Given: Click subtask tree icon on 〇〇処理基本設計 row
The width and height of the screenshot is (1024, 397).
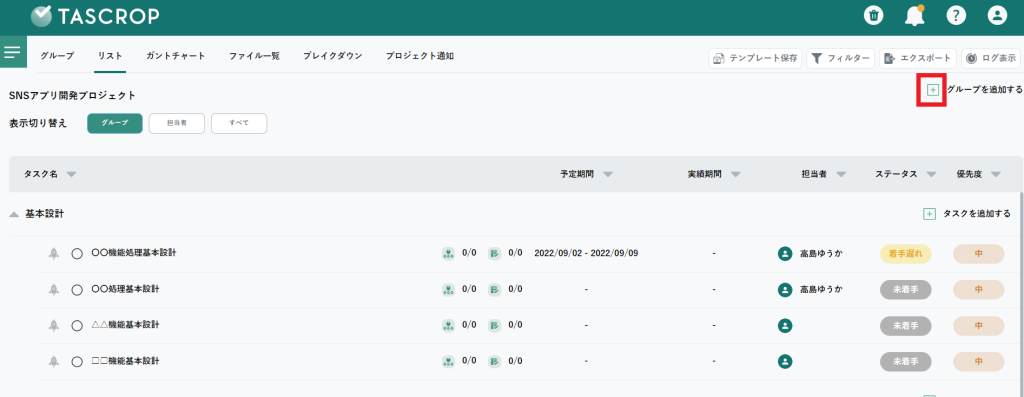Looking at the screenshot, I should click(448, 289).
